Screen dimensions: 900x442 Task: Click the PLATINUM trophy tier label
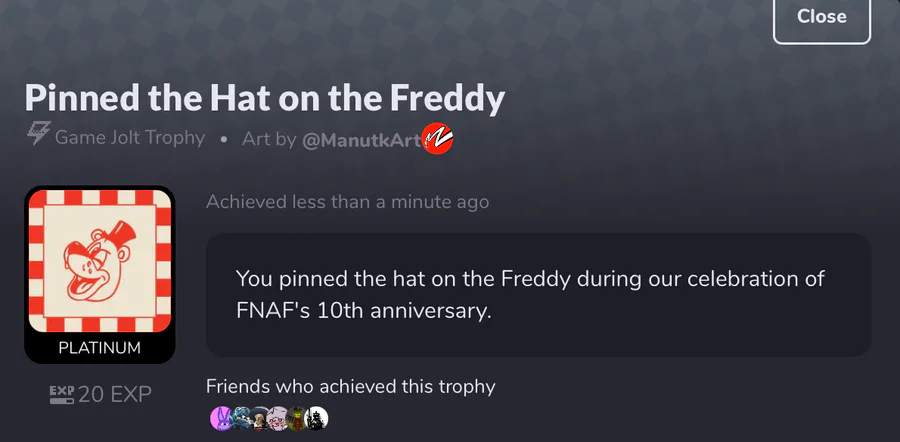coord(100,348)
